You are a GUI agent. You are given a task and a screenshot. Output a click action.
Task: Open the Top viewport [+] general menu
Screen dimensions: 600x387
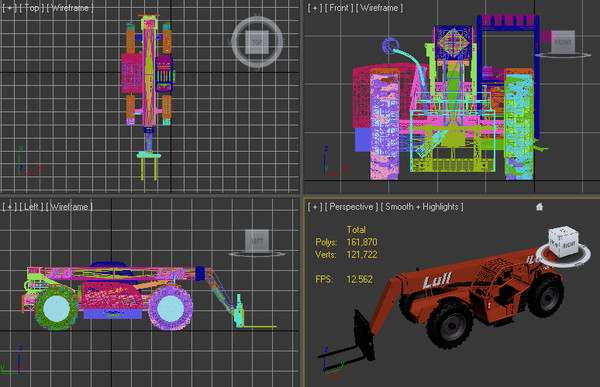pos(9,8)
